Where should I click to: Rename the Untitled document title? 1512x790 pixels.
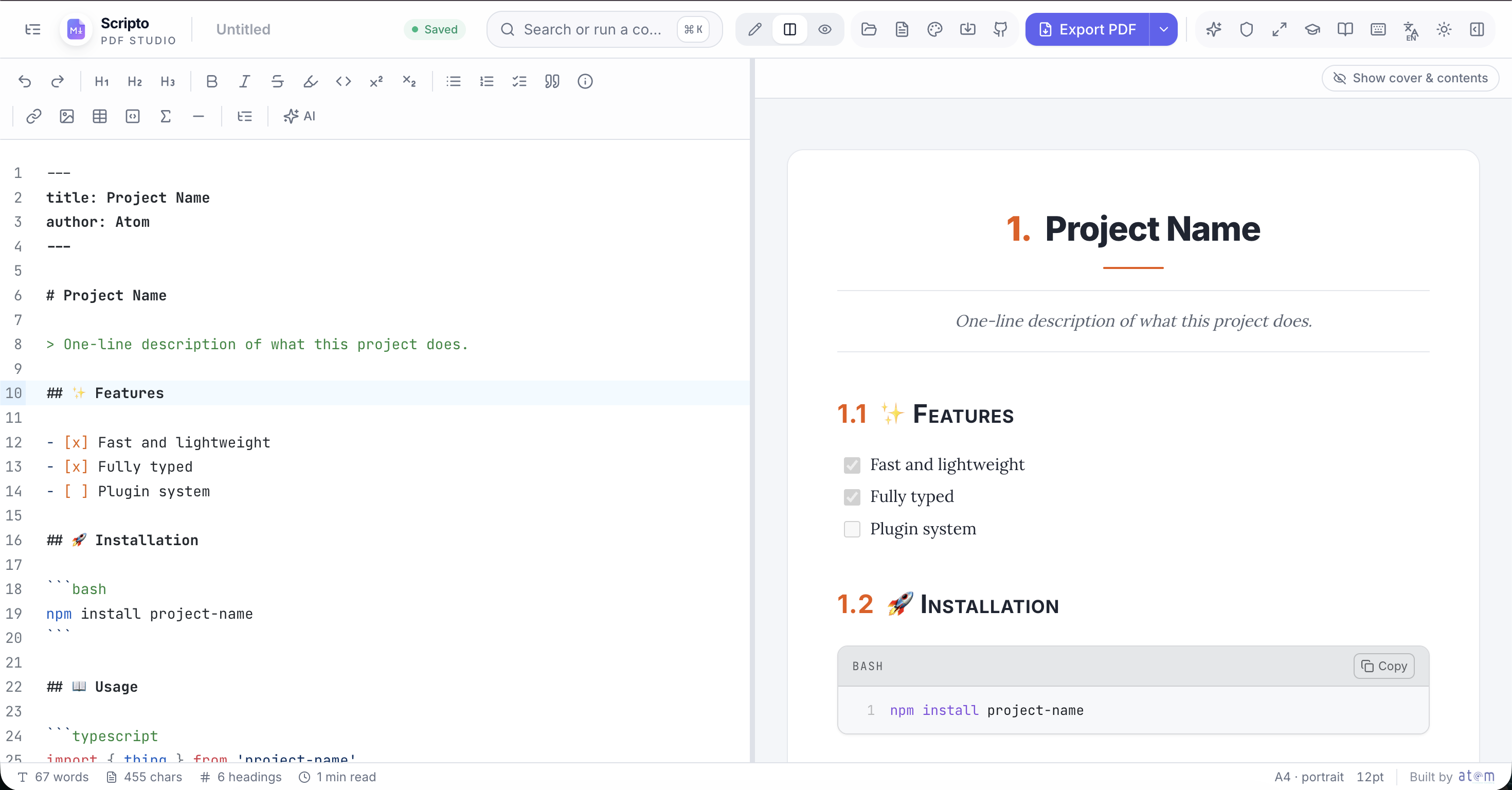(x=243, y=29)
